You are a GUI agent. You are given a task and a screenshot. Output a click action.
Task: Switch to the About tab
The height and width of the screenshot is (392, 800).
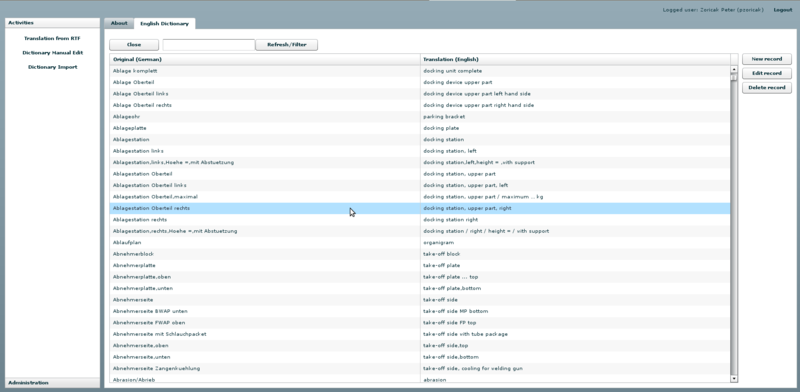coord(119,23)
